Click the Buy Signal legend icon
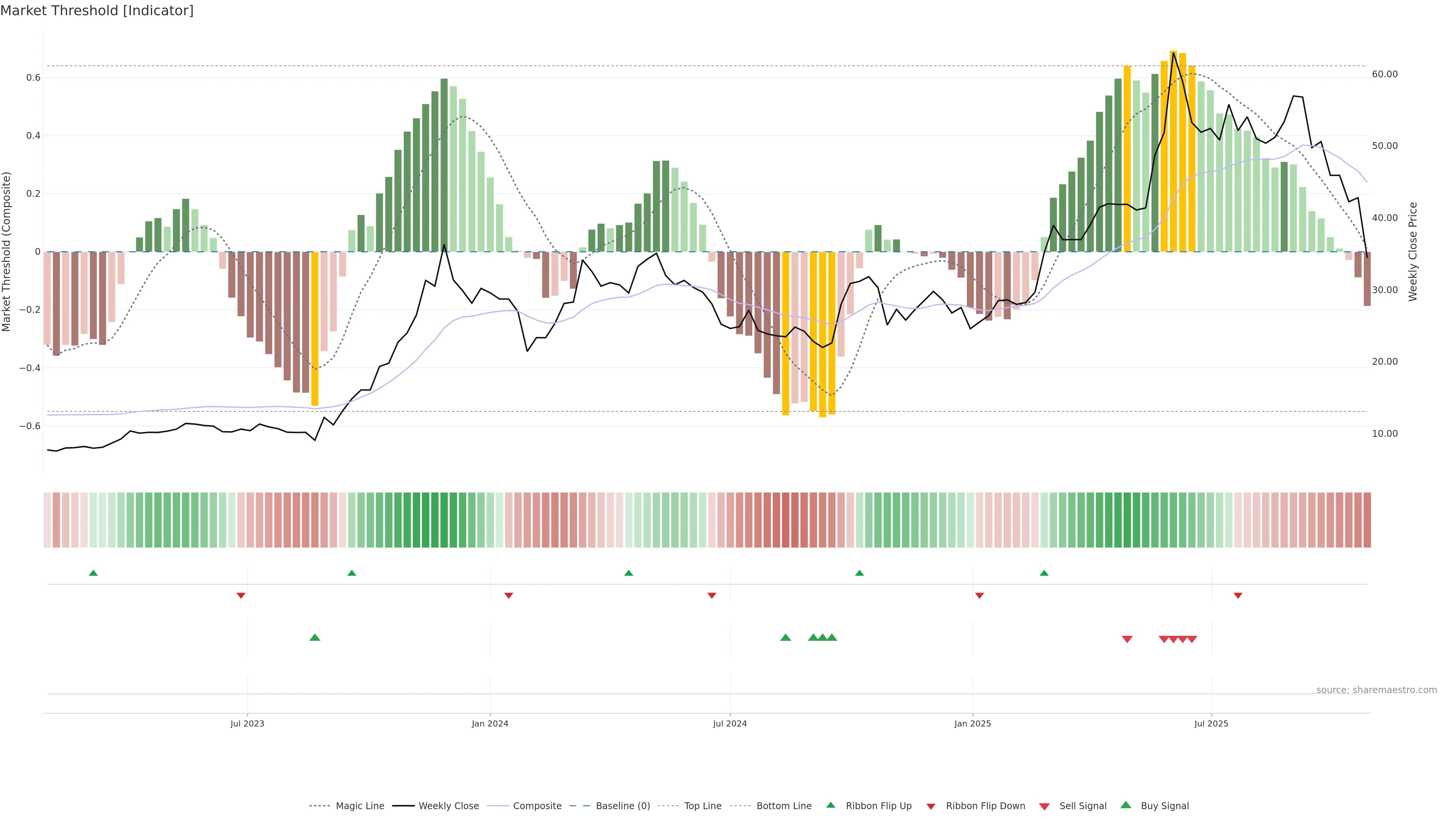 tap(1126, 805)
